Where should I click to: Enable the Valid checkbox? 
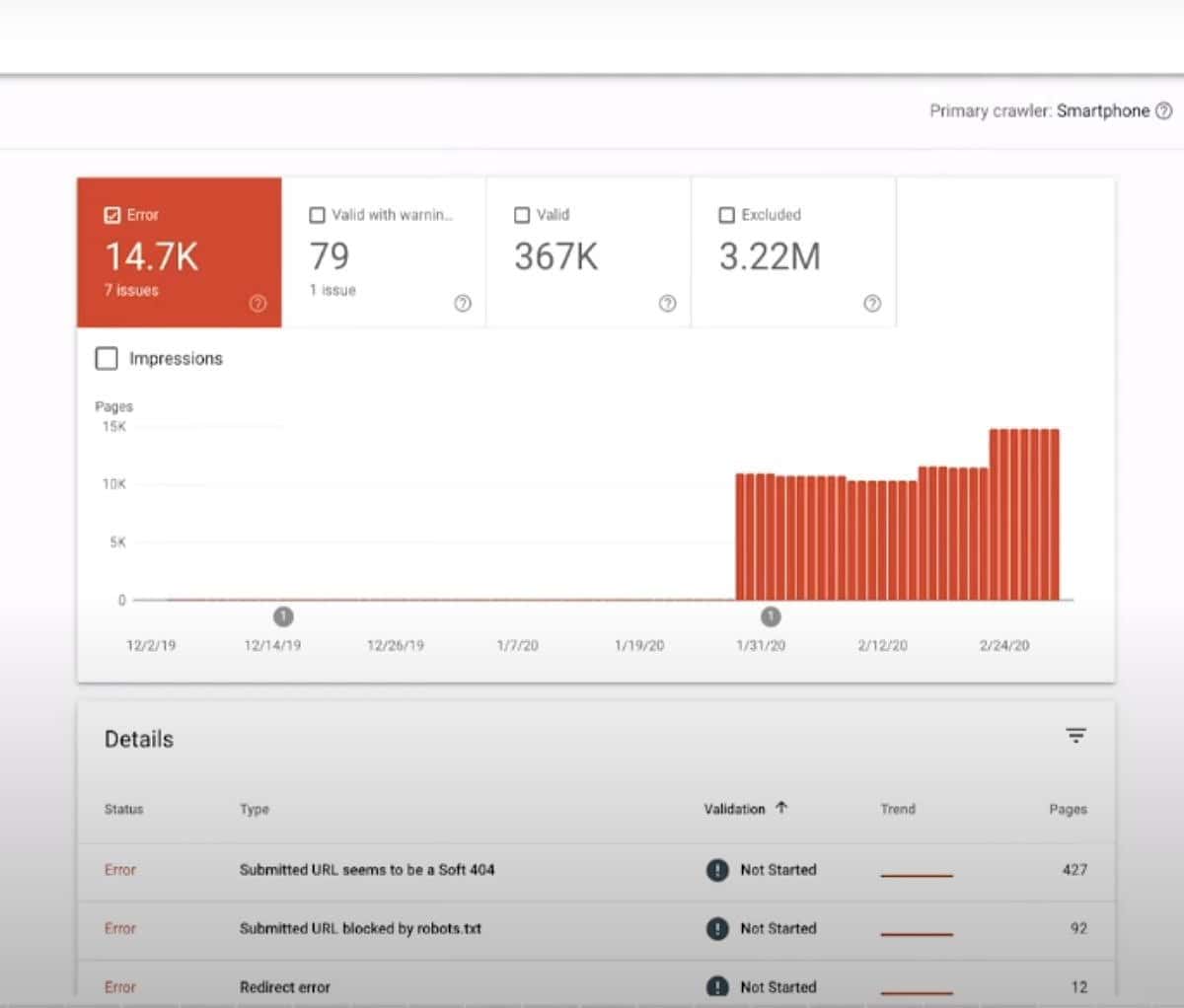tap(522, 215)
